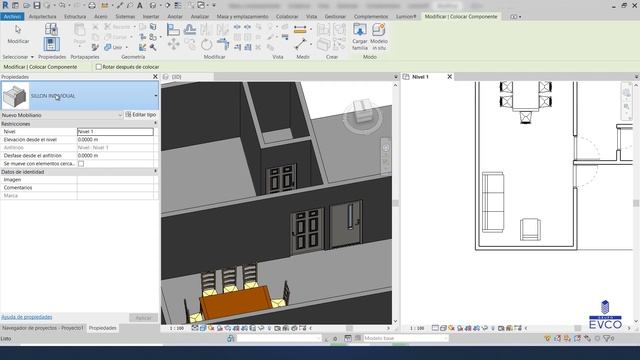640x360 pixels.
Task: Click the 1:100 scale in 3D view
Action: [x=177, y=328]
